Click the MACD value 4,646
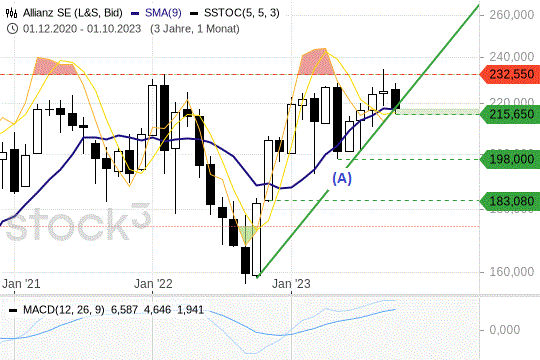Viewport: 540px width, 360px height. [157, 310]
